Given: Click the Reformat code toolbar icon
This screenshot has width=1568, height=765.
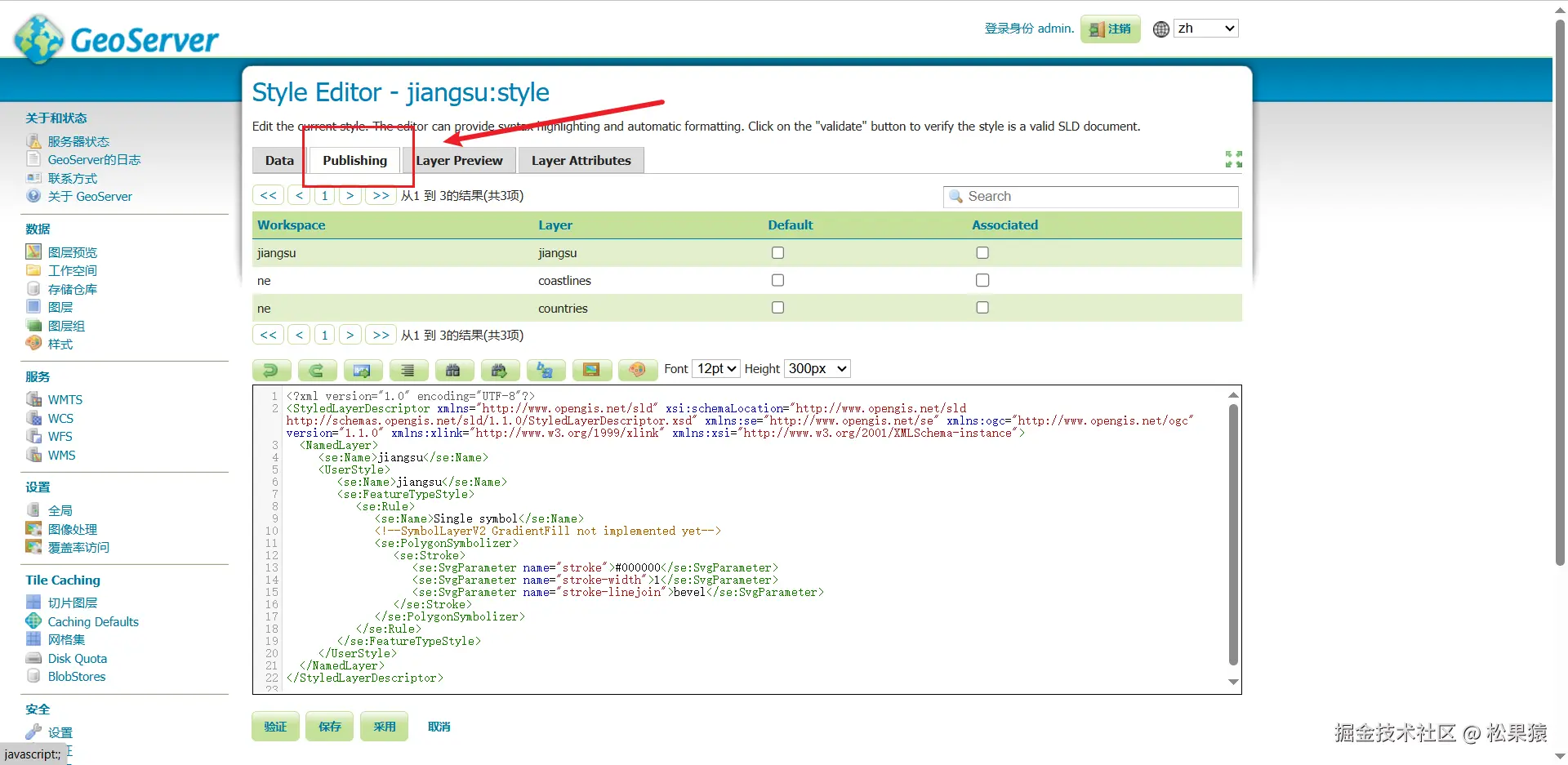Looking at the screenshot, I should click(x=408, y=370).
